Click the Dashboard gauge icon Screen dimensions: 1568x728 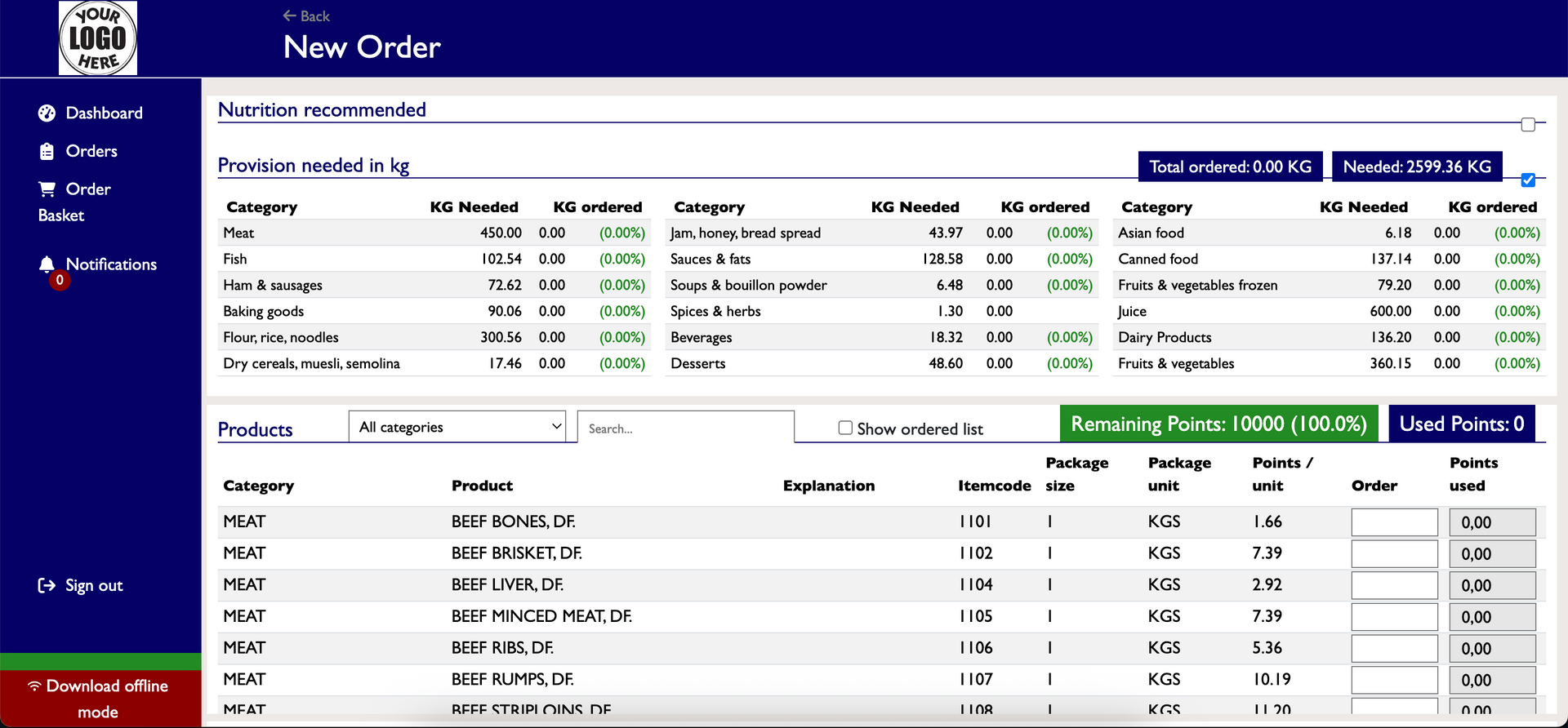[x=47, y=113]
